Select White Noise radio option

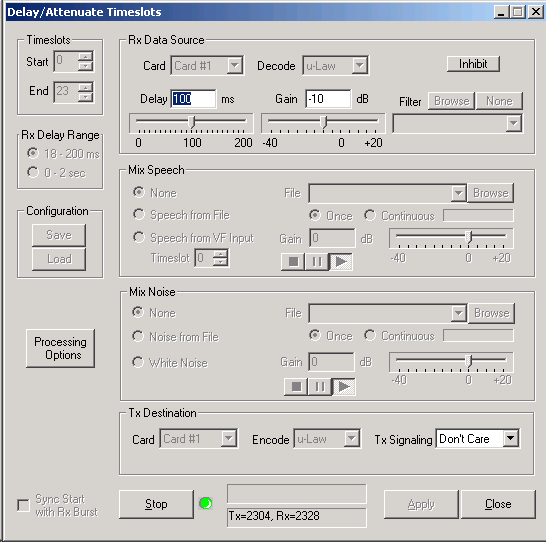click(x=138, y=362)
